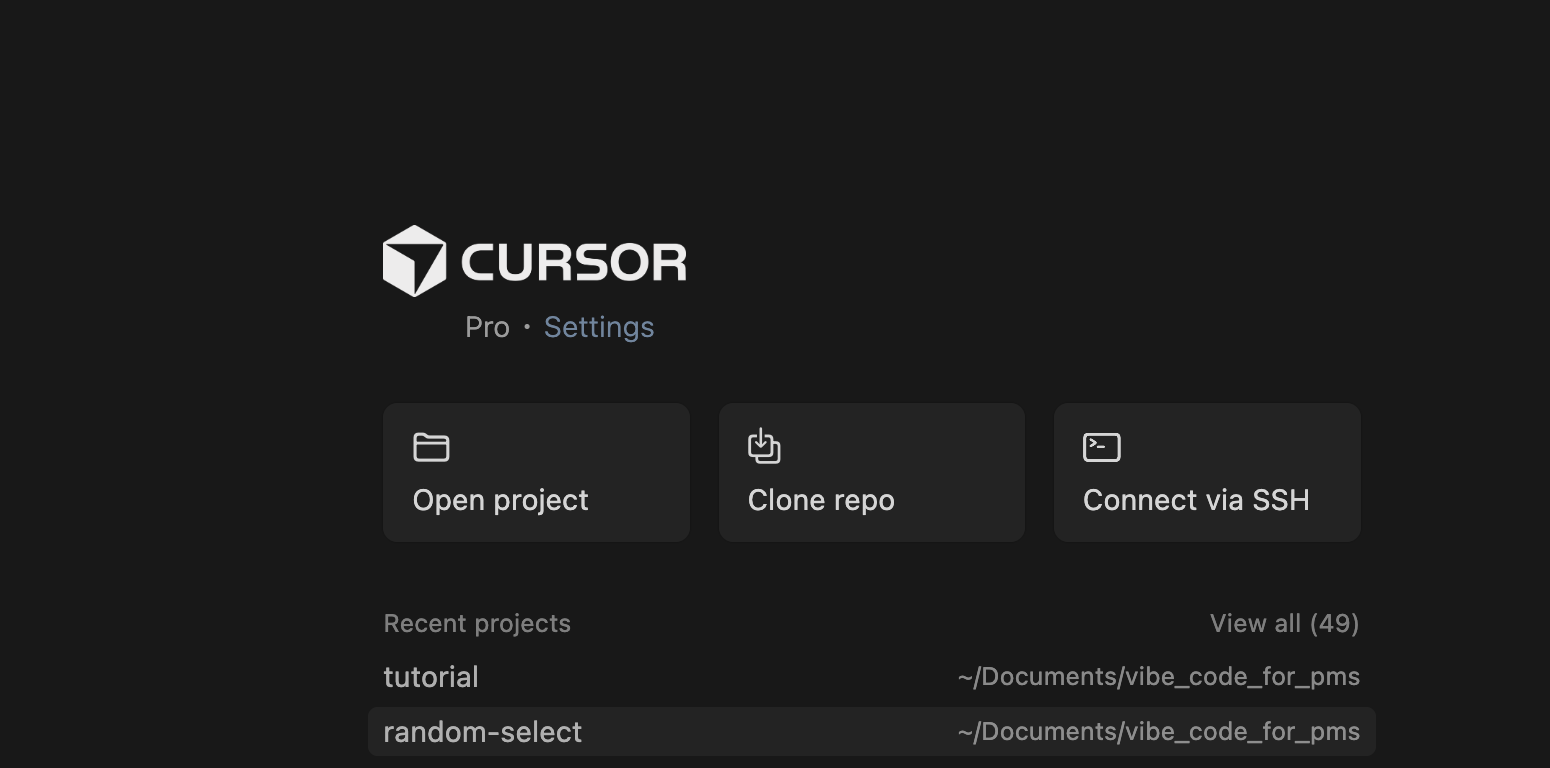Image resolution: width=1550 pixels, height=768 pixels.
Task: Click the Open project card label text
Action: pyautogui.click(x=500, y=500)
